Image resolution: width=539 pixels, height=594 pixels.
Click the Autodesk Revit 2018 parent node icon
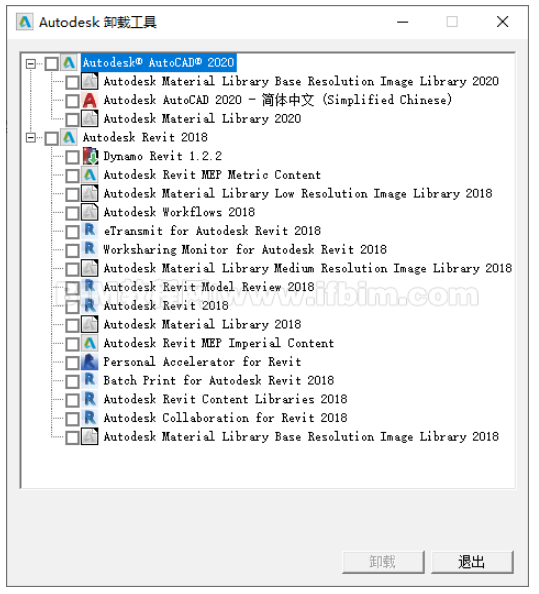(69, 138)
